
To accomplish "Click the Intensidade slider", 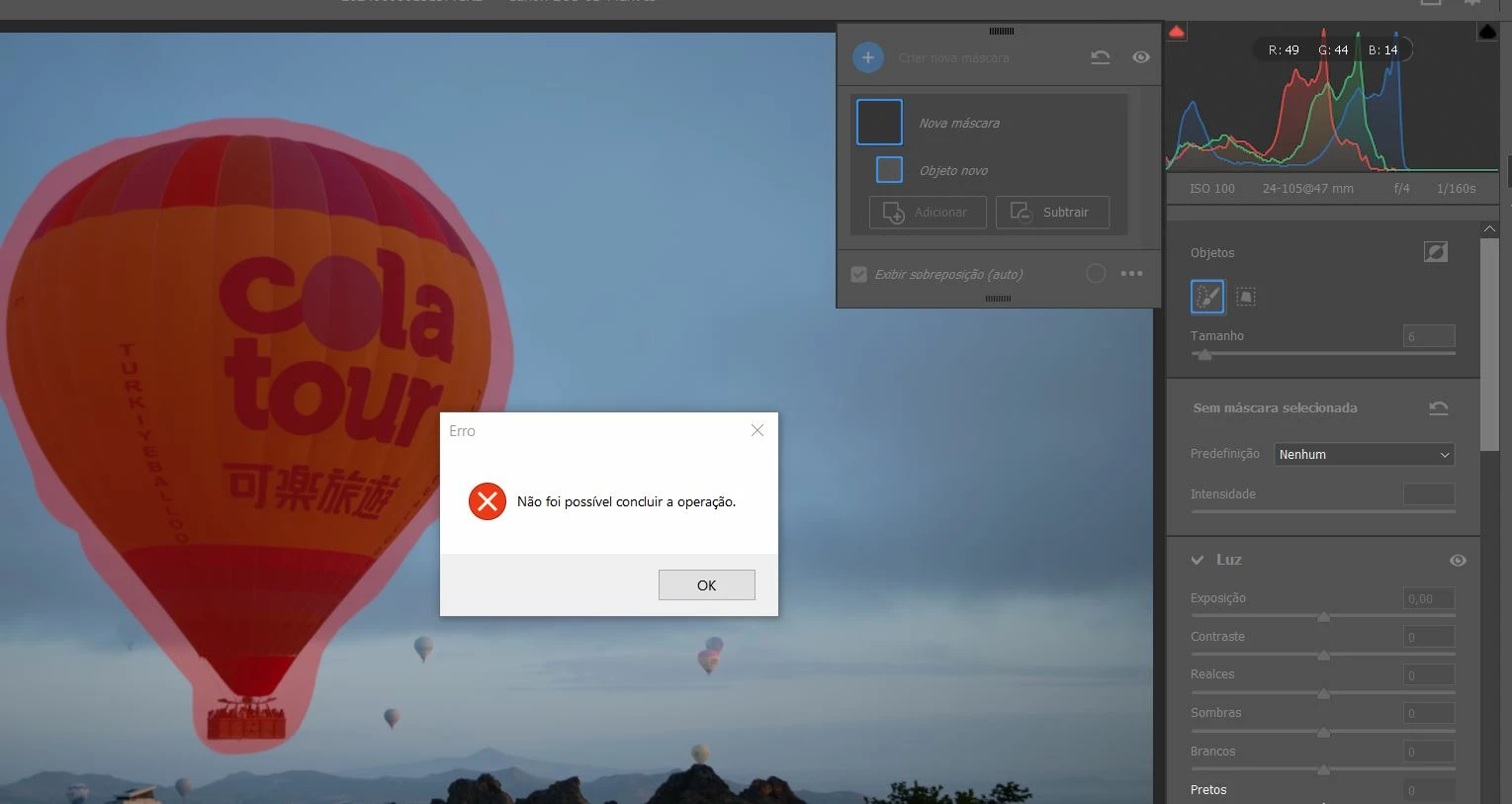I will click(x=1323, y=511).
